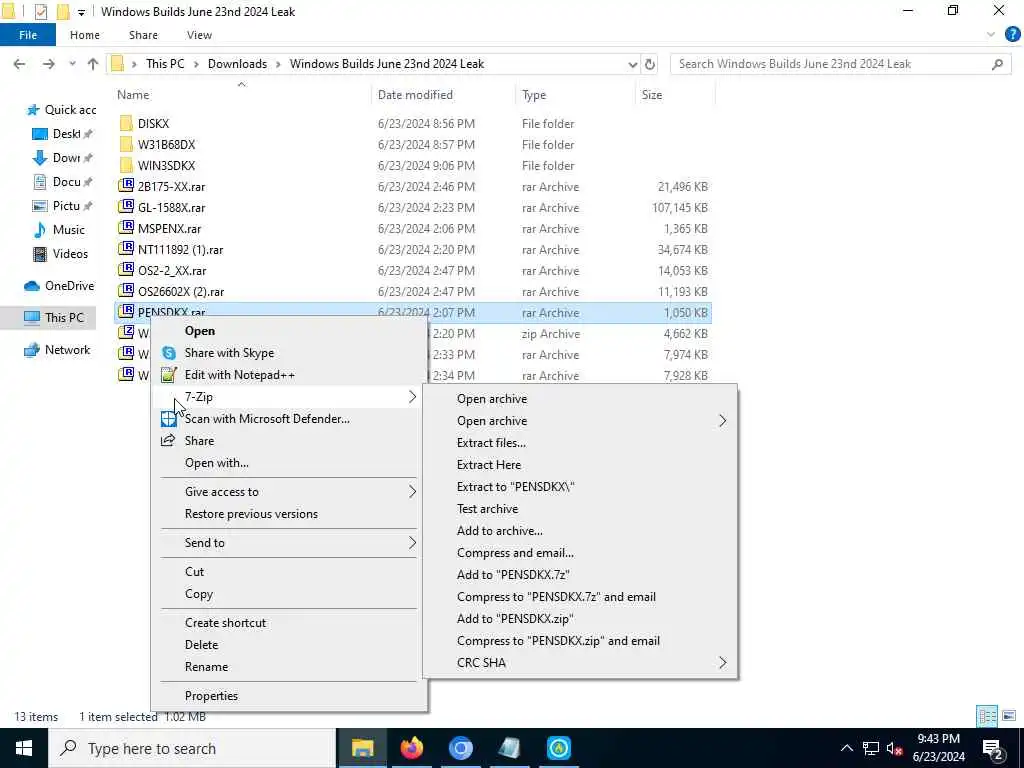Click the Microsoft Defender shield icon
The height and width of the screenshot is (768, 1024).
pyautogui.click(x=168, y=419)
